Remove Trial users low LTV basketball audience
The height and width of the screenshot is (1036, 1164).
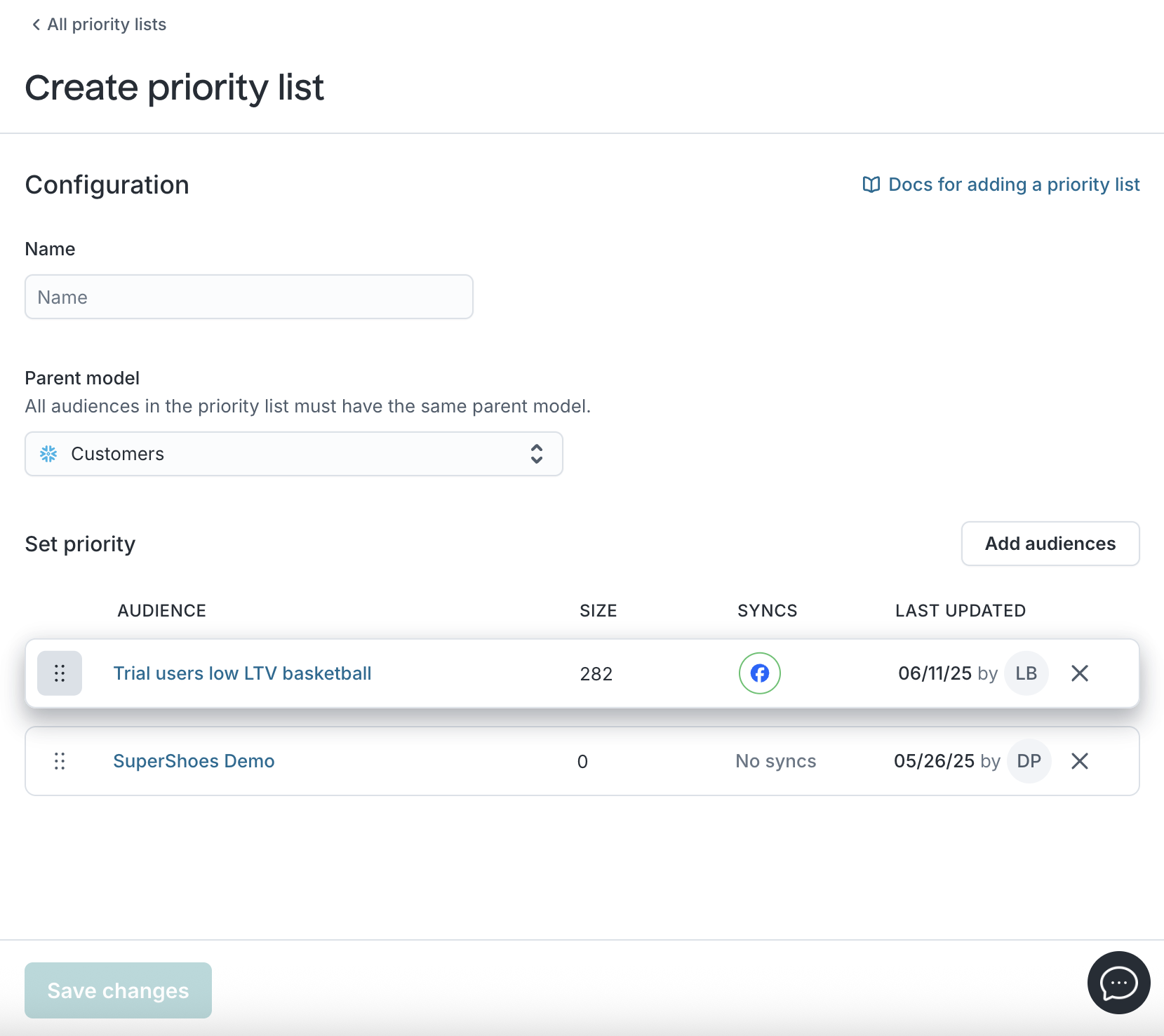pyautogui.click(x=1080, y=673)
